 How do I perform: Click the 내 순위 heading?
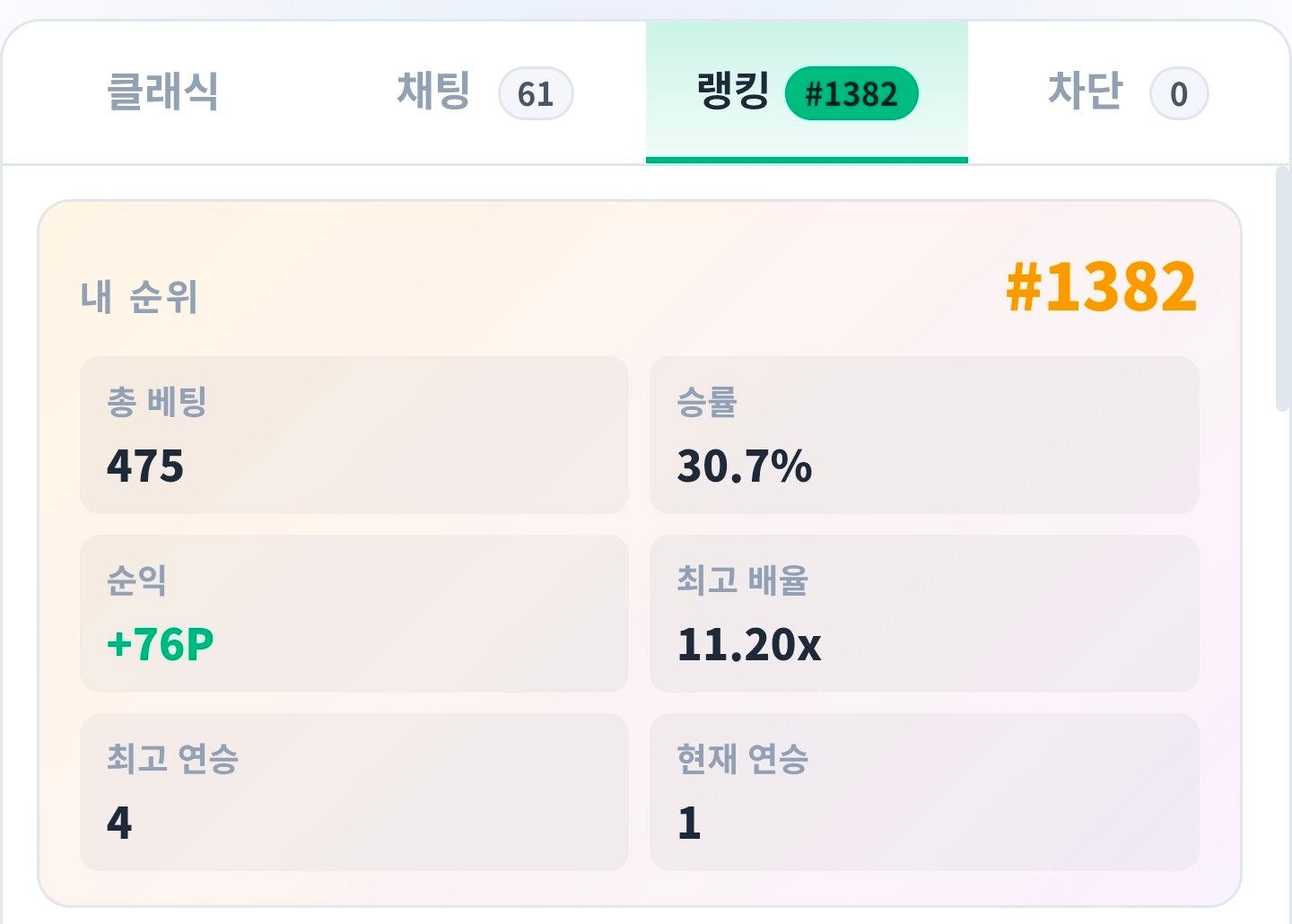pyautogui.click(x=139, y=297)
